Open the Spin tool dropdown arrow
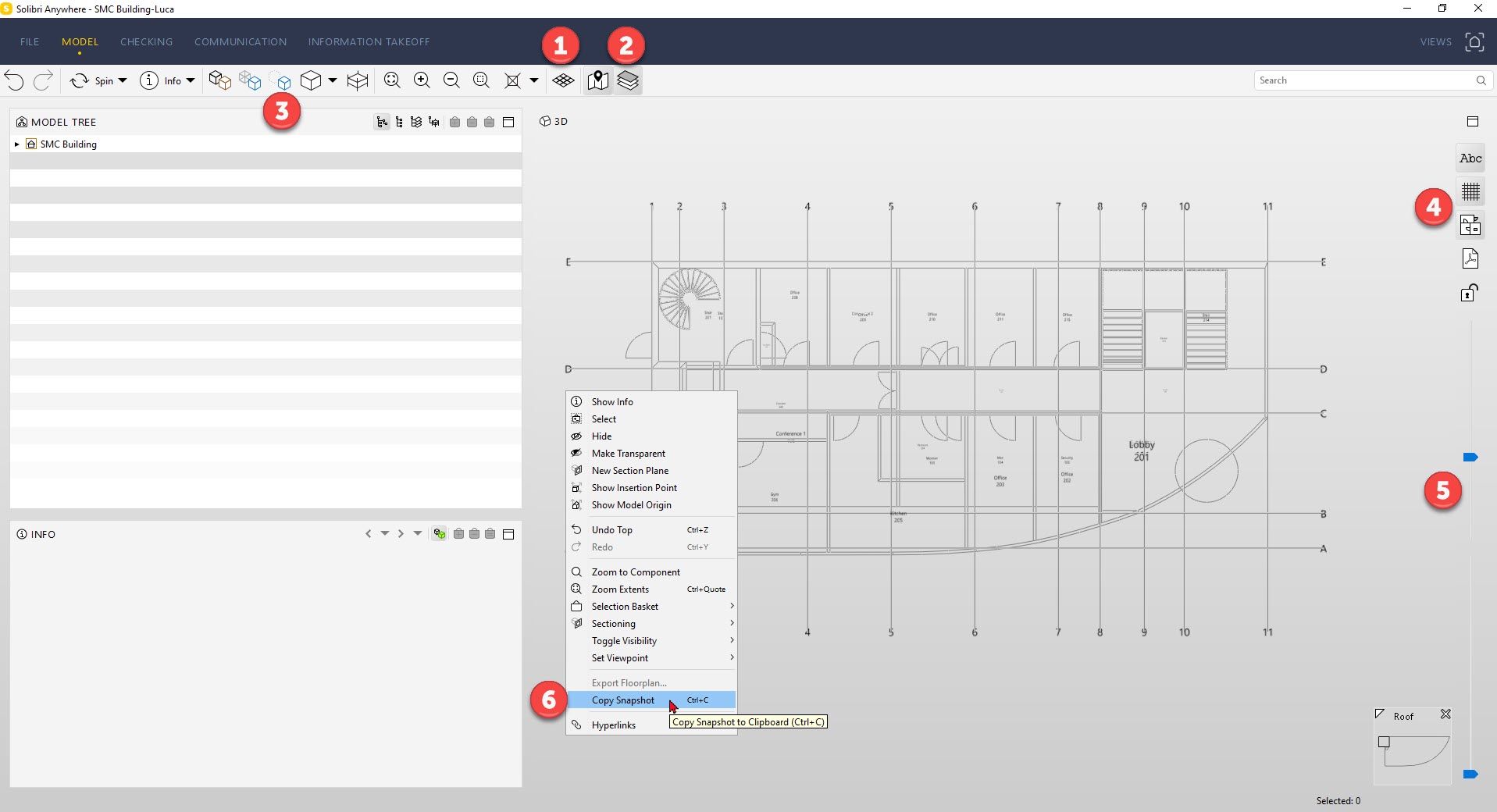 click(123, 80)
